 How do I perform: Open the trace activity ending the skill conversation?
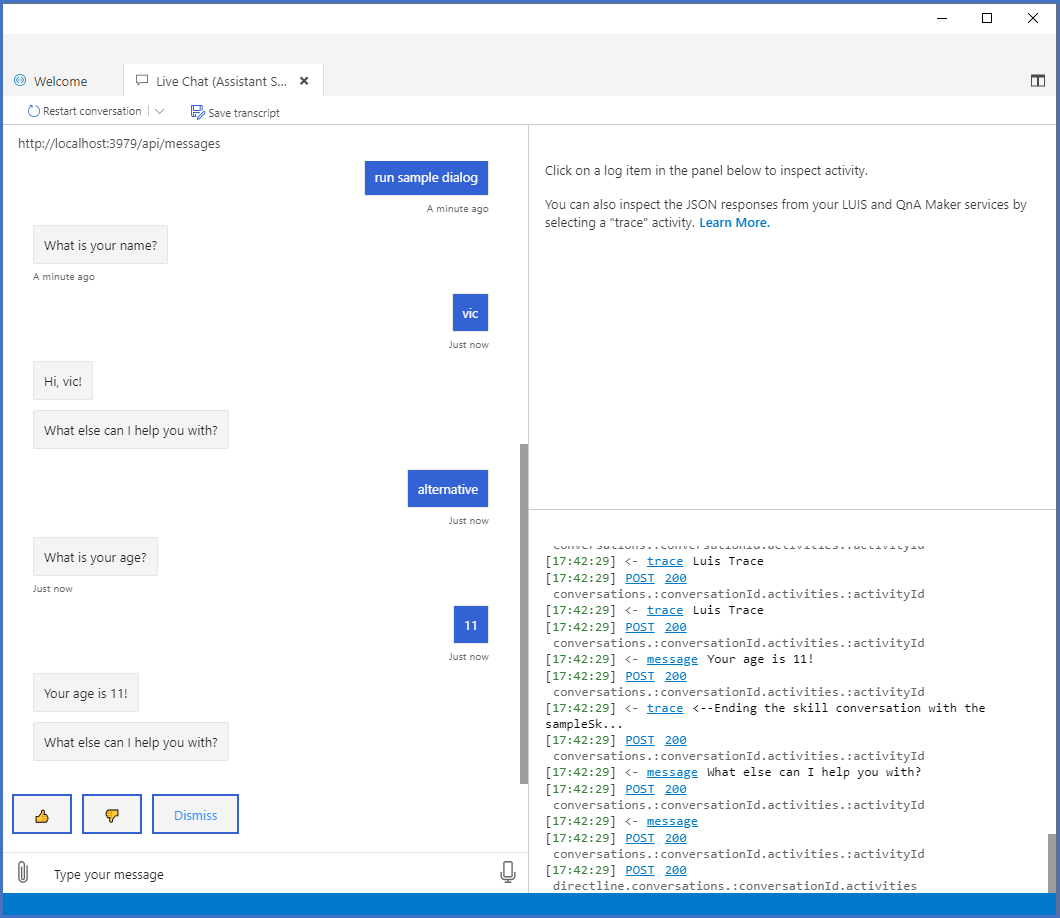664,707
